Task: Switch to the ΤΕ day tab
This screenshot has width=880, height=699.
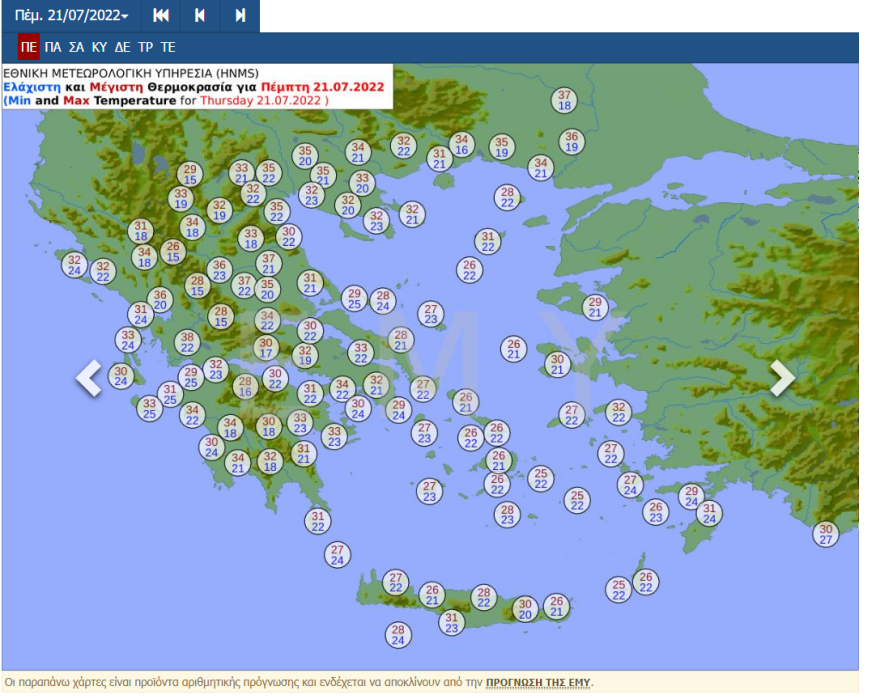Action: coord(168,47)
